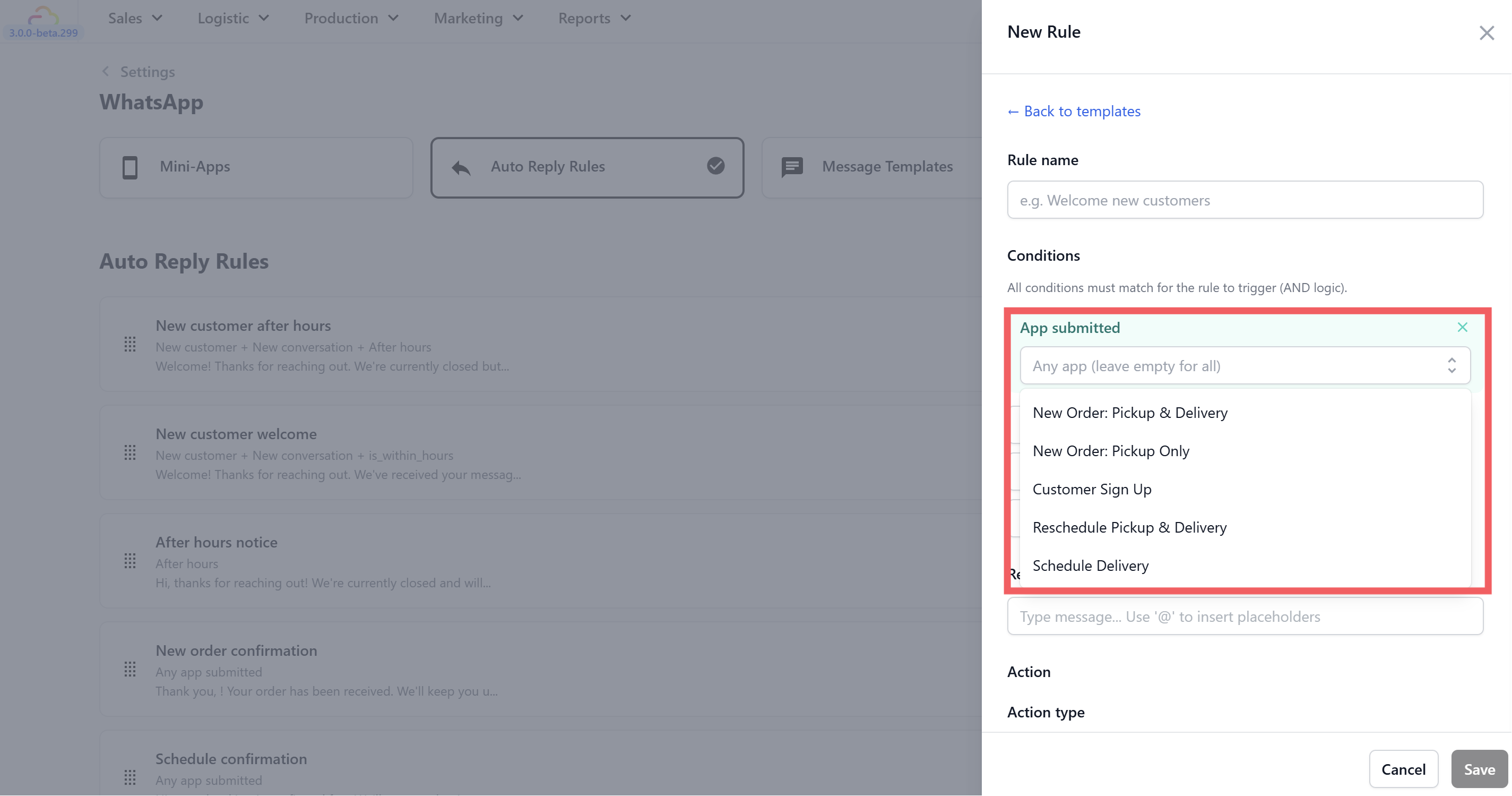Expand the Sales menu
Viewport: 1512px width, 796px height.
[x=135, y=18]
